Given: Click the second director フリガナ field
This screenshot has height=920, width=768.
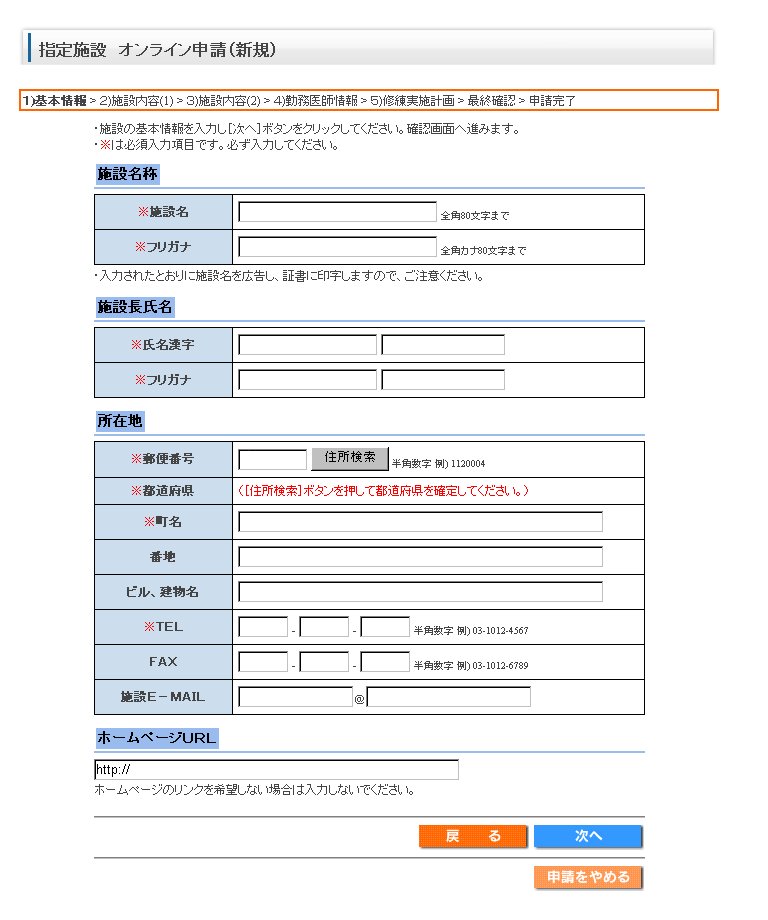Looking at the screenshot, I should point(443,380).
